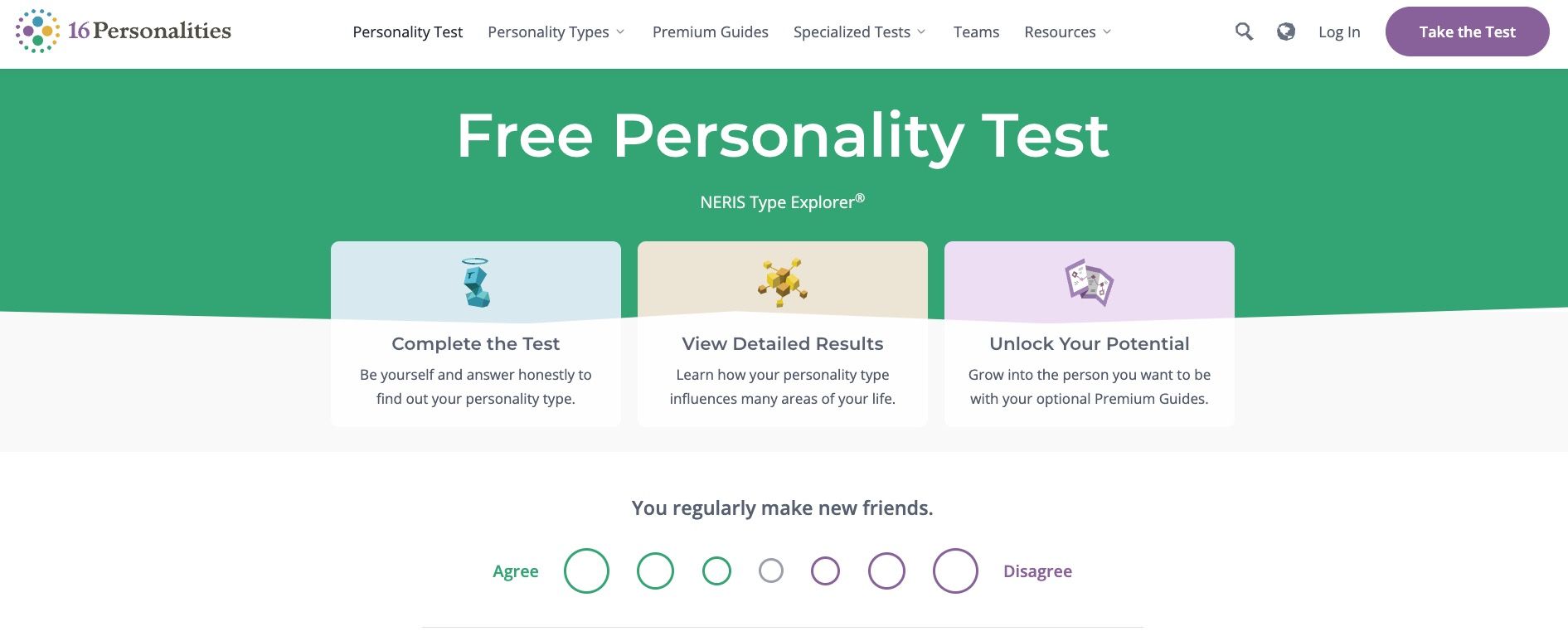Click the golden cube icon above View Detailed Results

(781, 282)
